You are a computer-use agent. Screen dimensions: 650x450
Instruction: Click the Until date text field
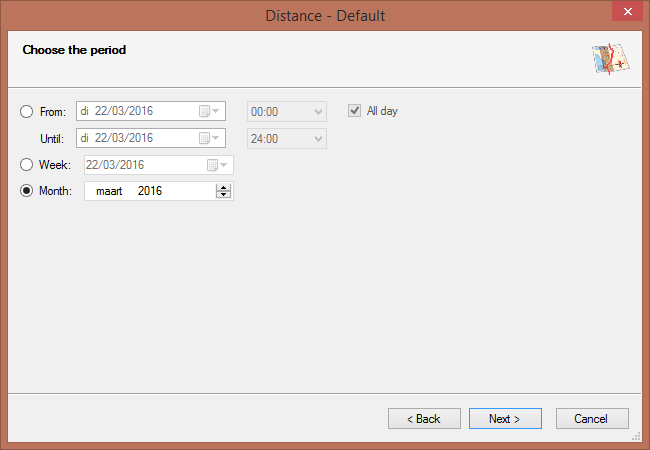(135, 138)
